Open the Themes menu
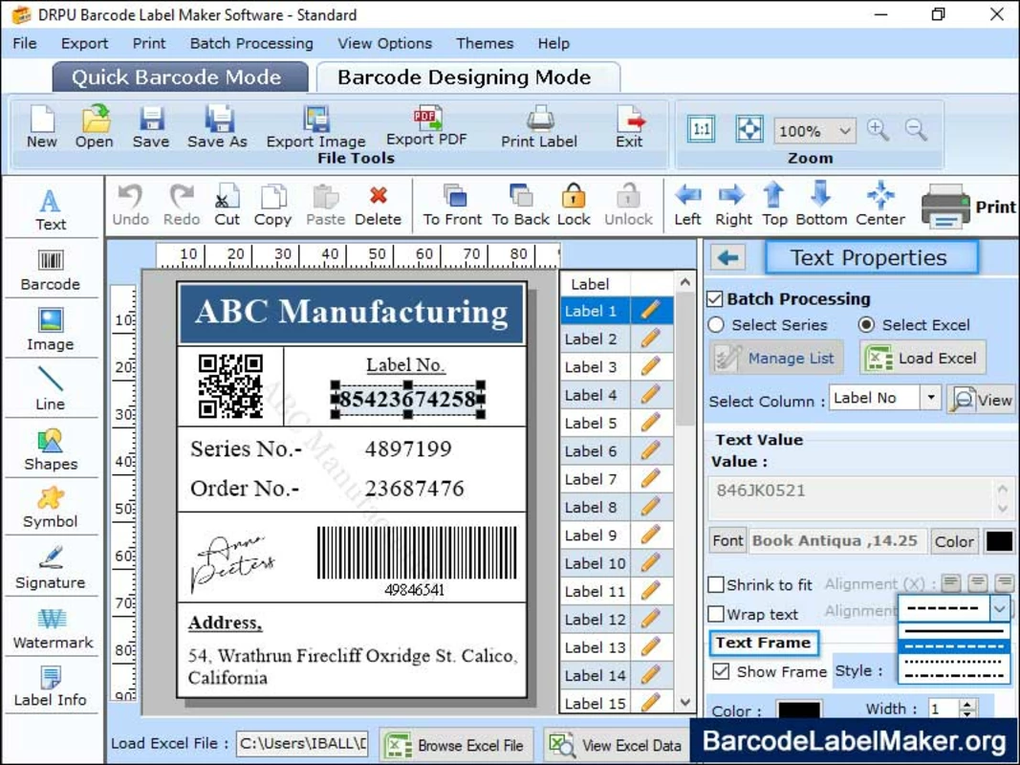 (x=484, y=43)
